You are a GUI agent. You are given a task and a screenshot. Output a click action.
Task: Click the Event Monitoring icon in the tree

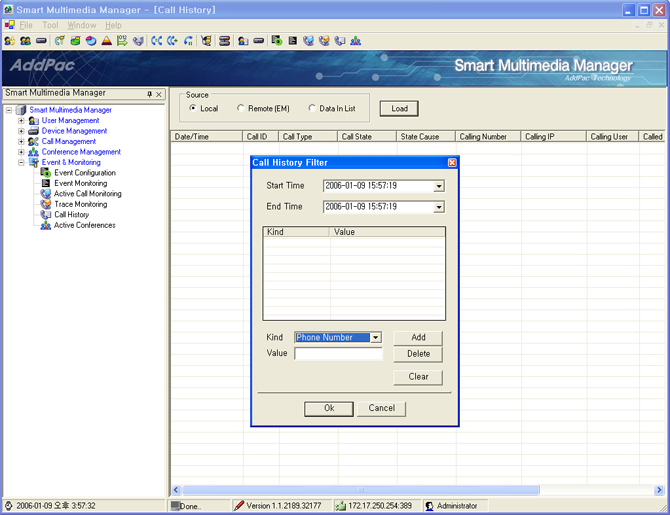point(46,184)
